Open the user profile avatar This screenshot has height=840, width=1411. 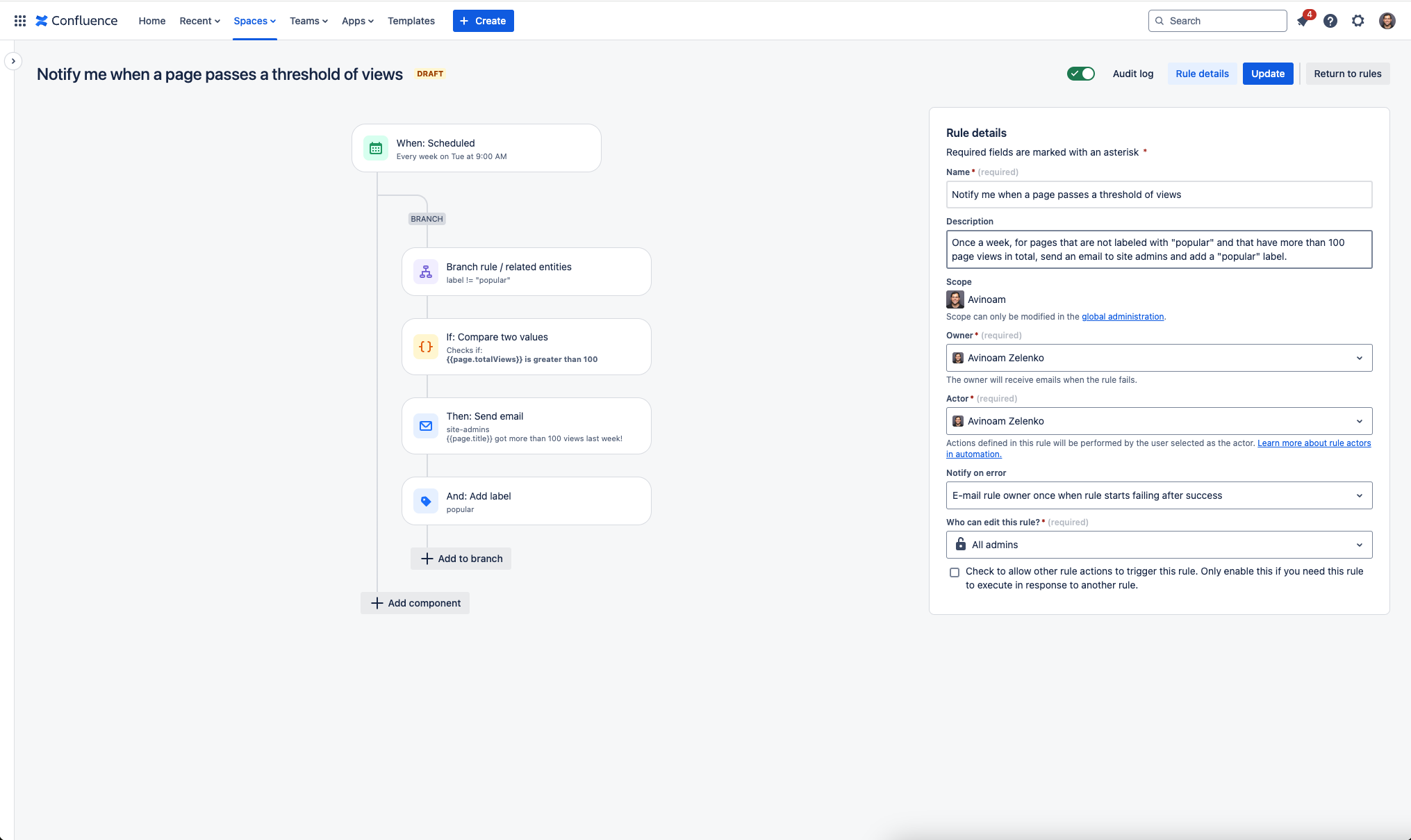coord(1387,21)
